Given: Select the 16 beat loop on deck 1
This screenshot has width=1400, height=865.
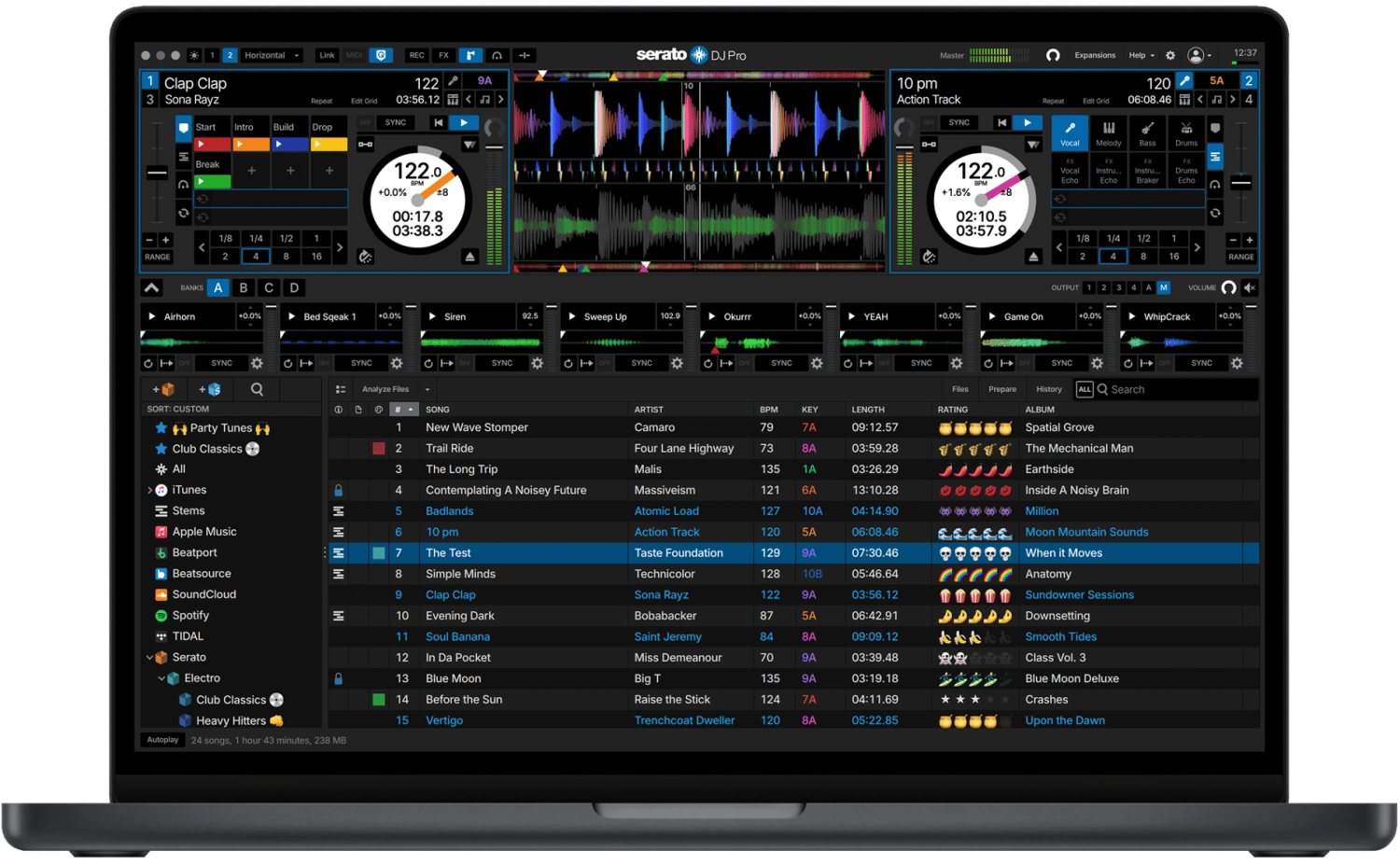Looking at the screenshot, I should pyautogui.click(x=317, y=257).
